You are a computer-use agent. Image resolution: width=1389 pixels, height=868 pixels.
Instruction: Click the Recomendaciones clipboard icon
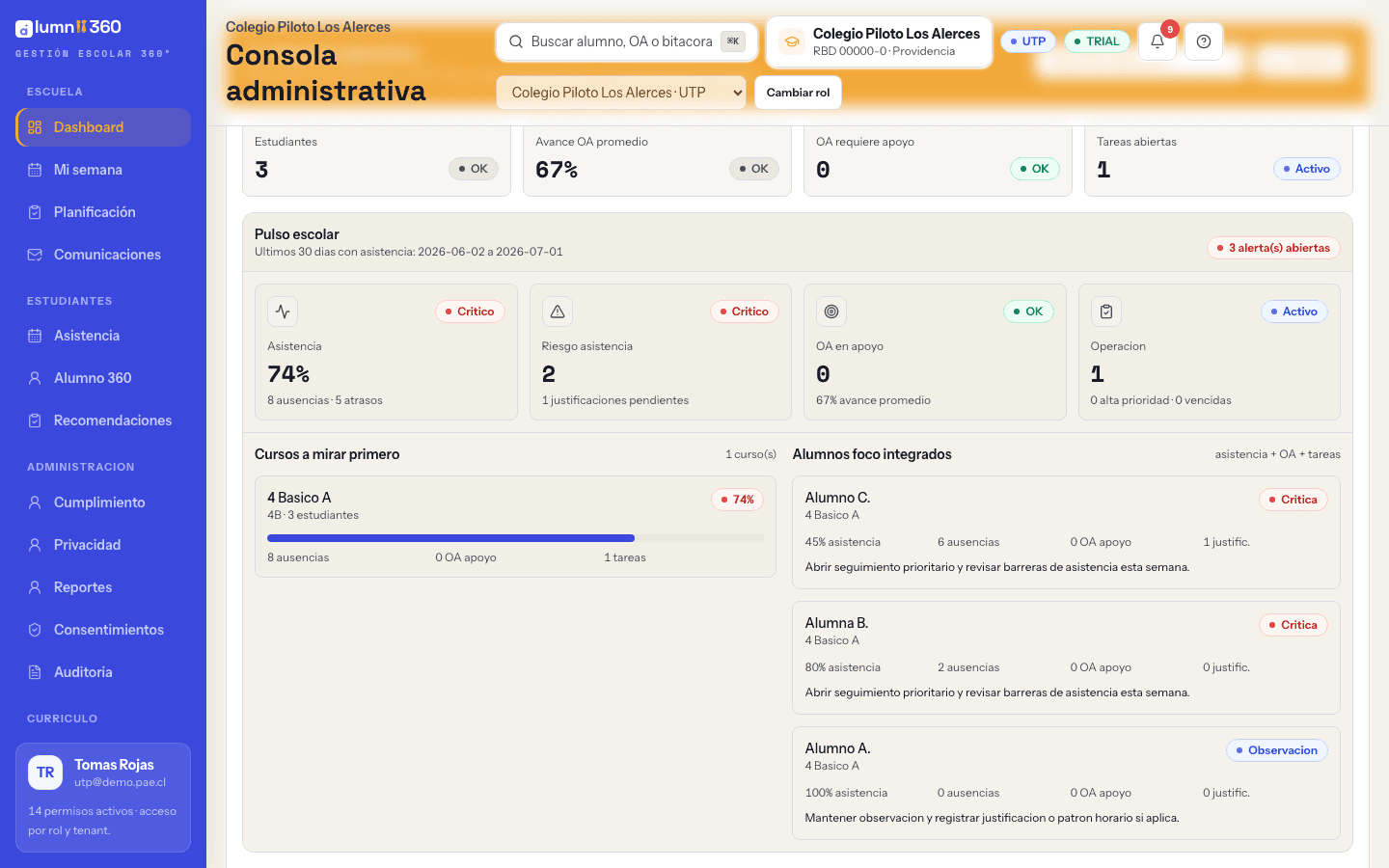tap(35, 420)
